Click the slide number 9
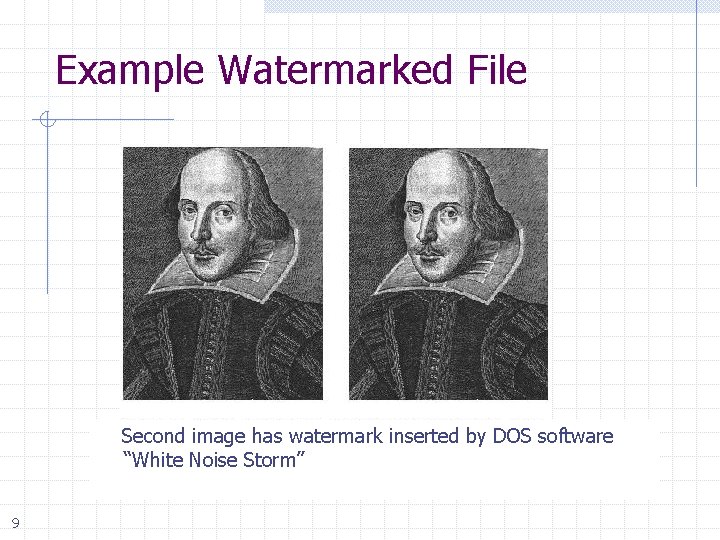Screen dimensions: 720x540 pyautogui.click(x=16, y=523)
